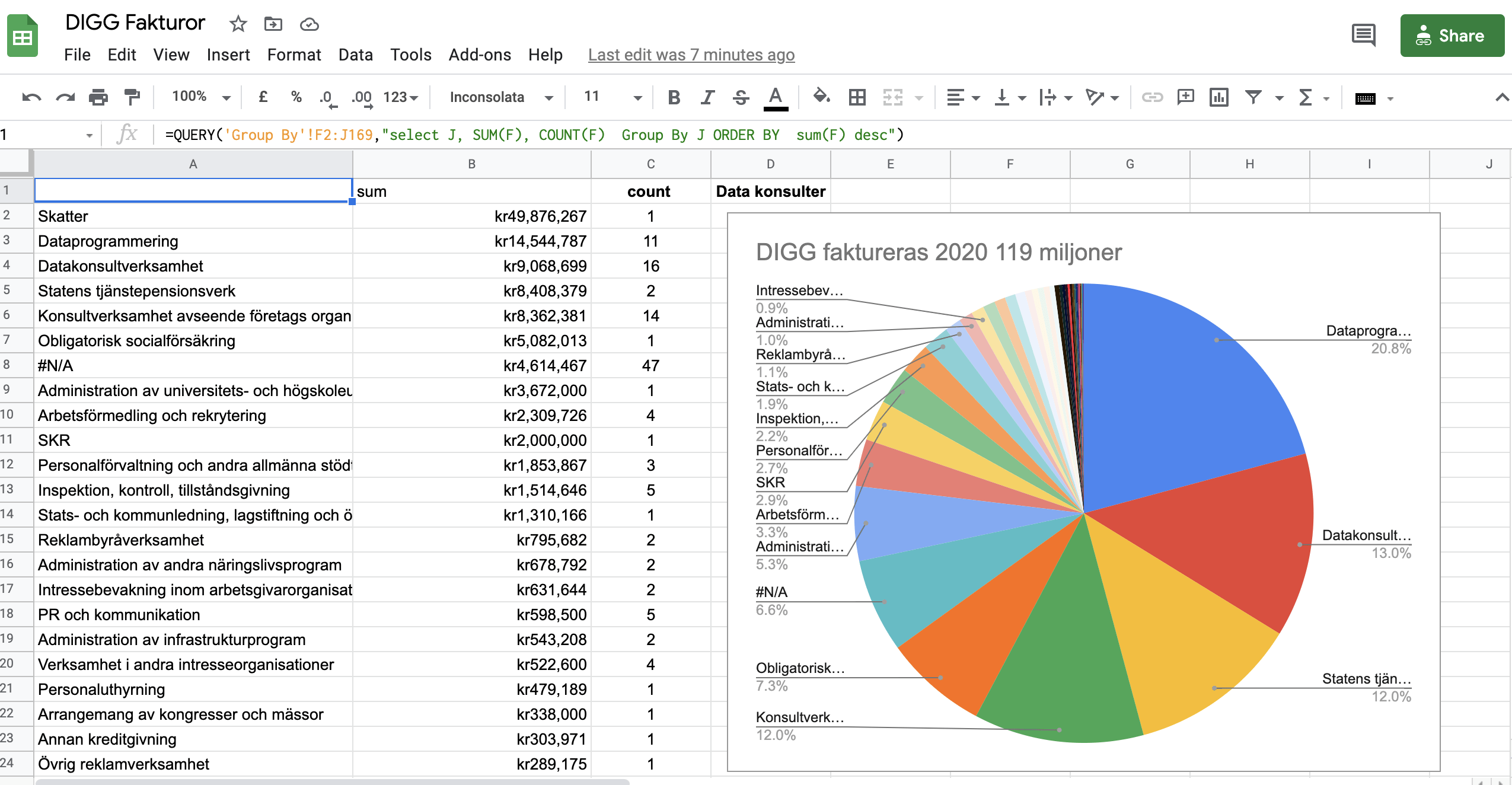Image resolution: width=1512 pixels, height=785 pixels.
Task: Click the insert chart icon
Action: tap(1219, 97)
